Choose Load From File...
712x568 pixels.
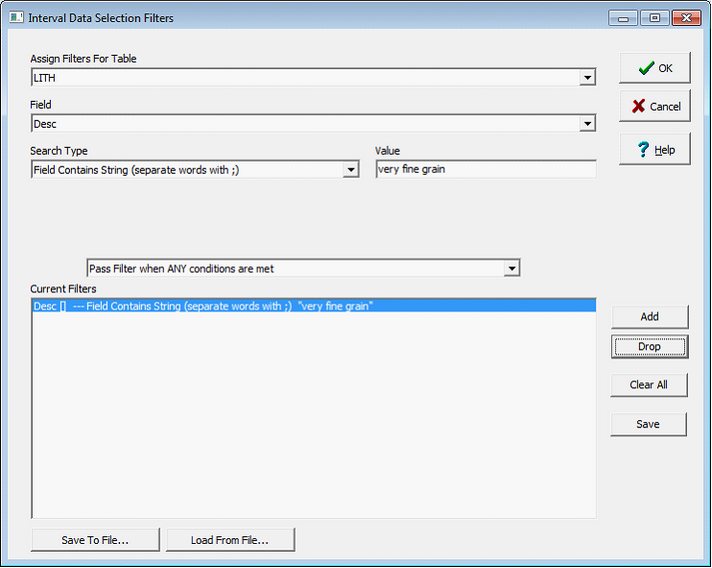pyautogui.click(x=230, y=540)
